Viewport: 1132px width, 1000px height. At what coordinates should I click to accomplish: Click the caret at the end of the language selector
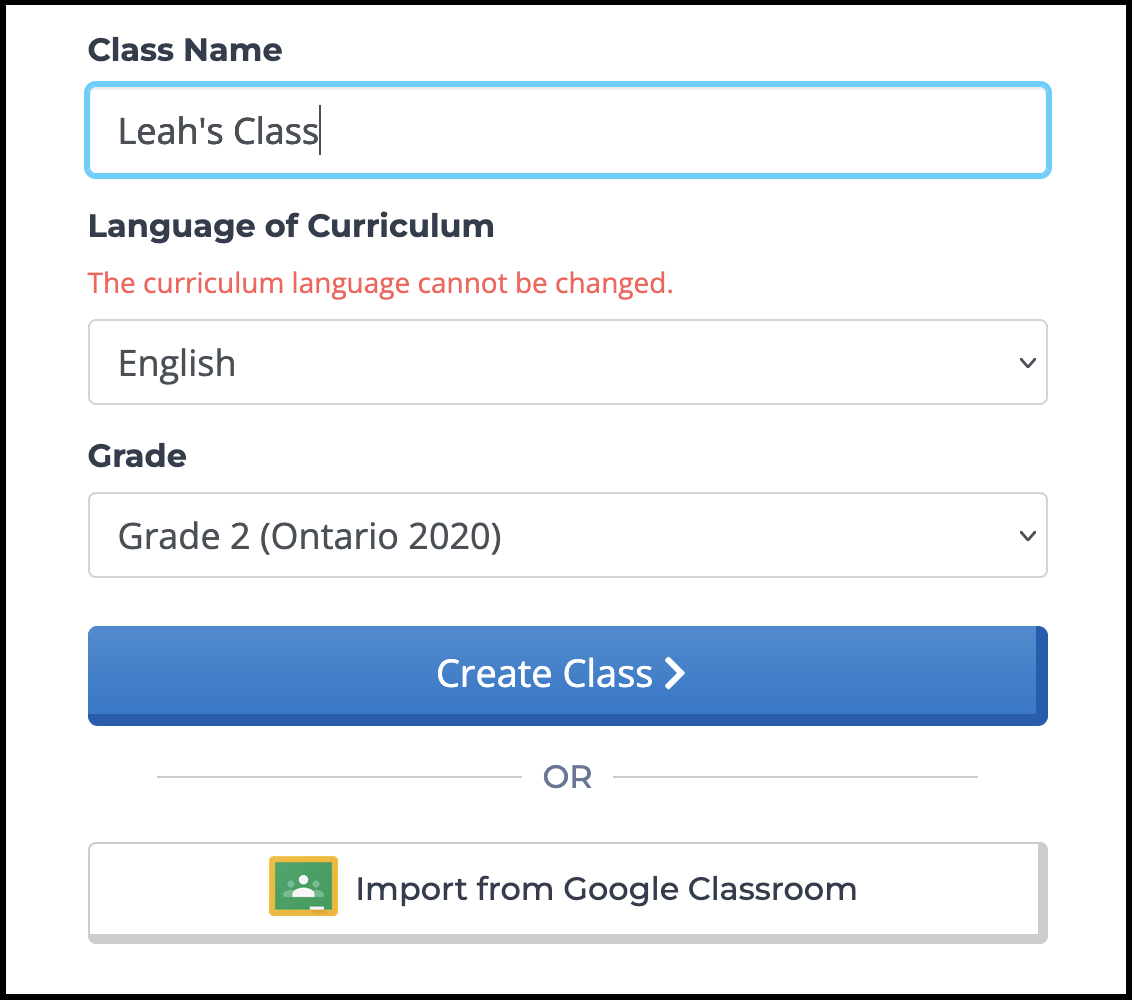[x=1027, y=363]
